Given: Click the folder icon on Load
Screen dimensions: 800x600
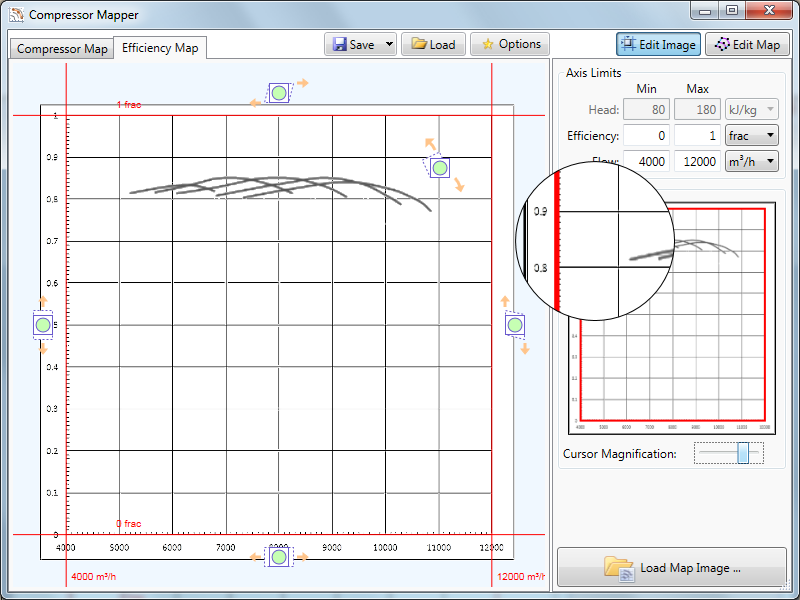Looking at the screenshot, I should (419, 44).
